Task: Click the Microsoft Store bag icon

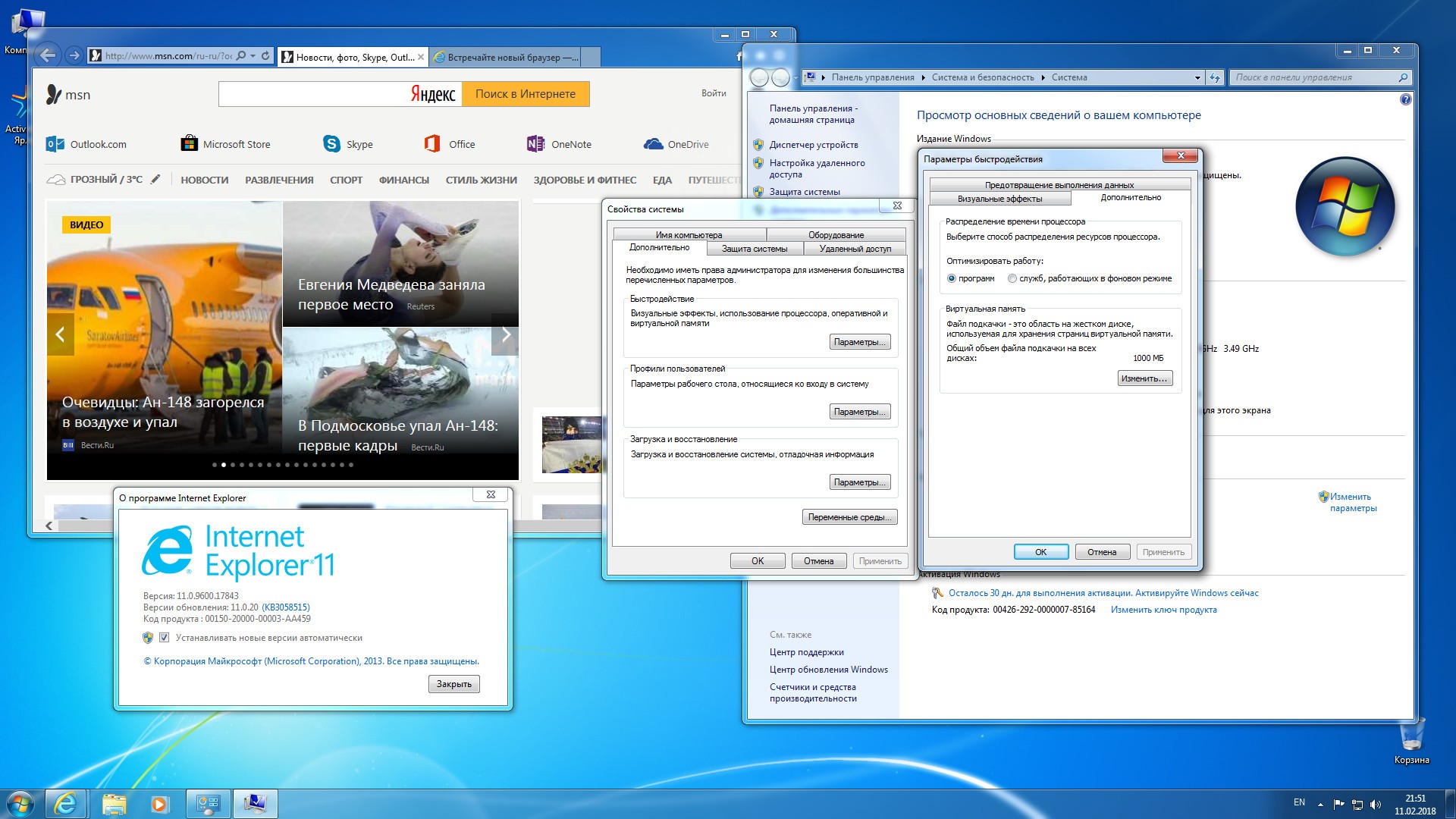Action: click(189, 144)
